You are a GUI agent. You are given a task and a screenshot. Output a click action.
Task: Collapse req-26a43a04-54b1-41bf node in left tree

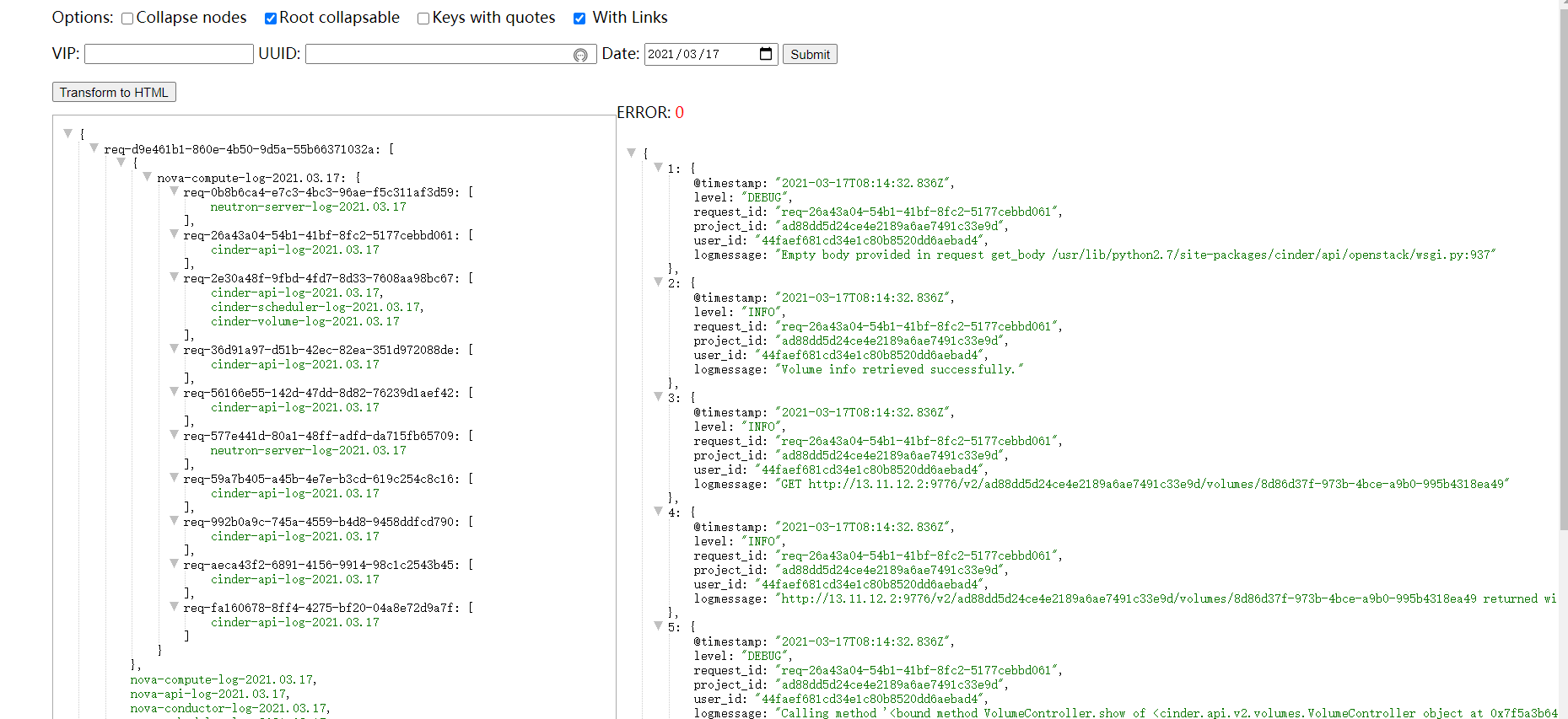pyautogui.click(x=175, y=233)
